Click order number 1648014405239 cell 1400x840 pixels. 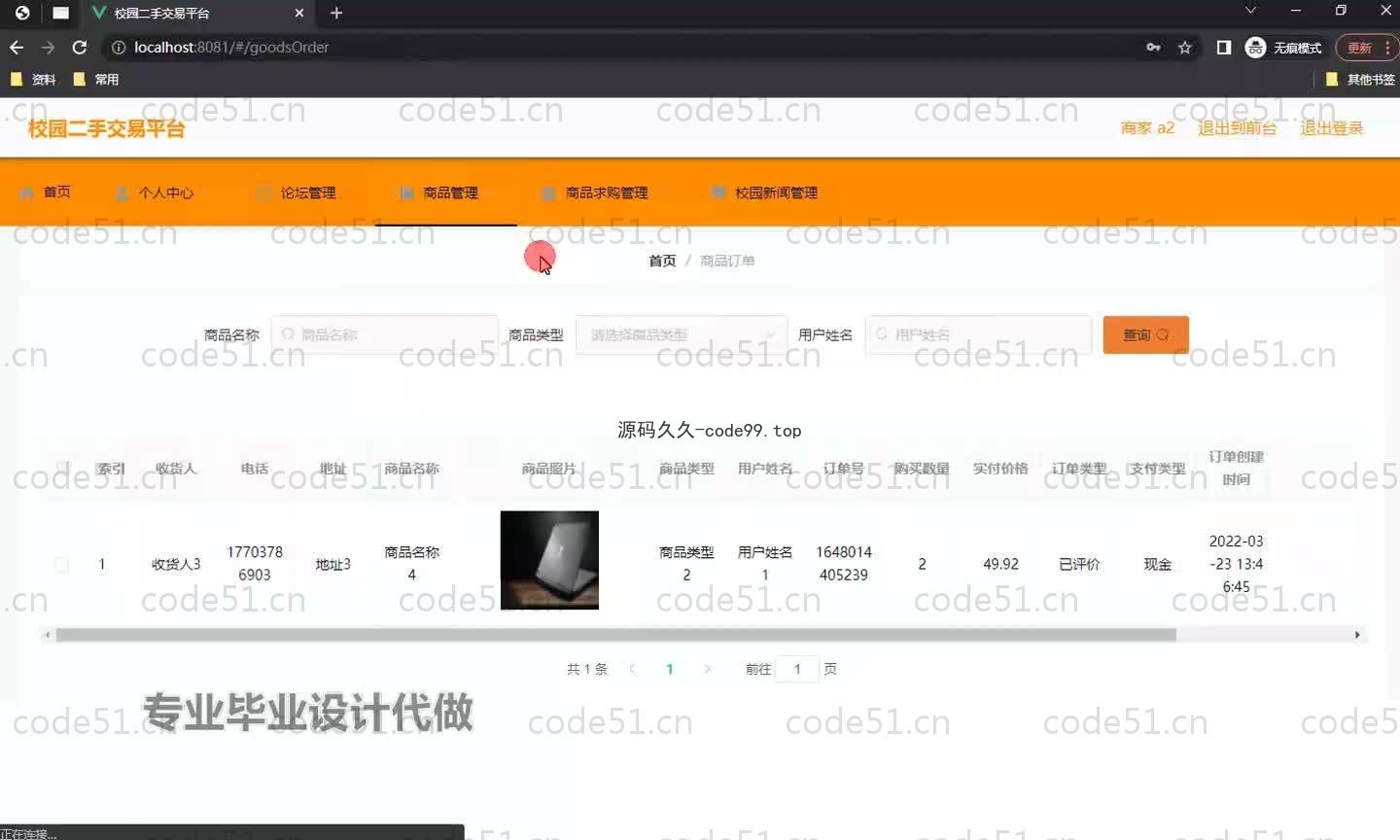(x=844, y=563)
